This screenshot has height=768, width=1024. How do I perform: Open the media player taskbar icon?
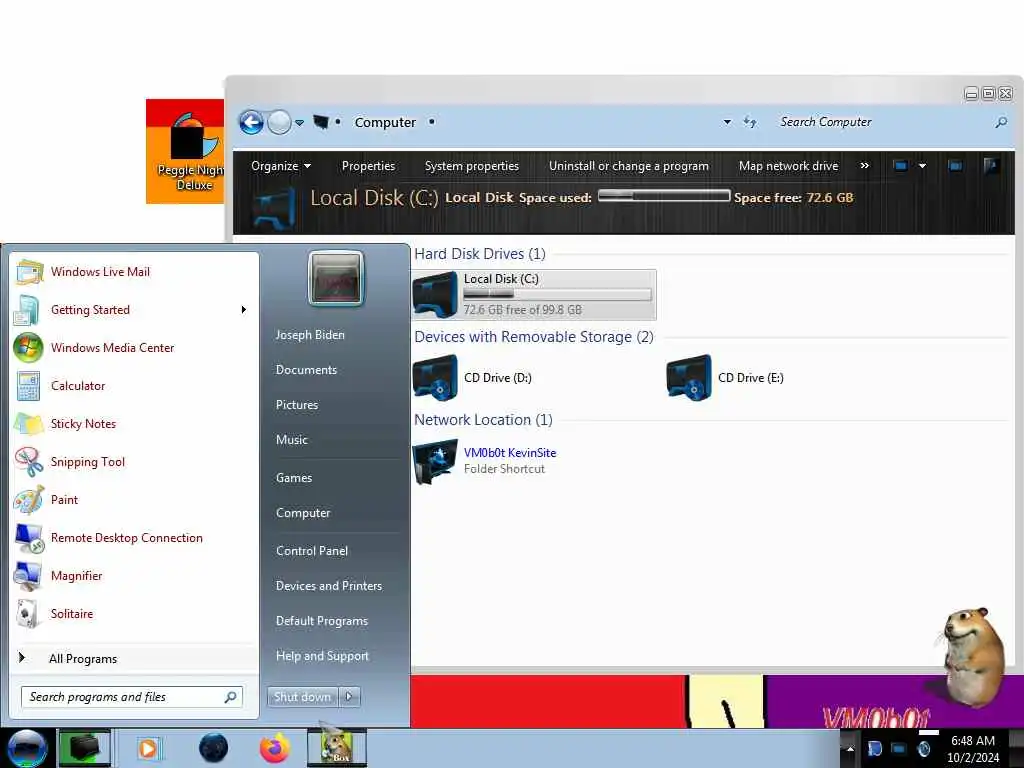(148, 748)
